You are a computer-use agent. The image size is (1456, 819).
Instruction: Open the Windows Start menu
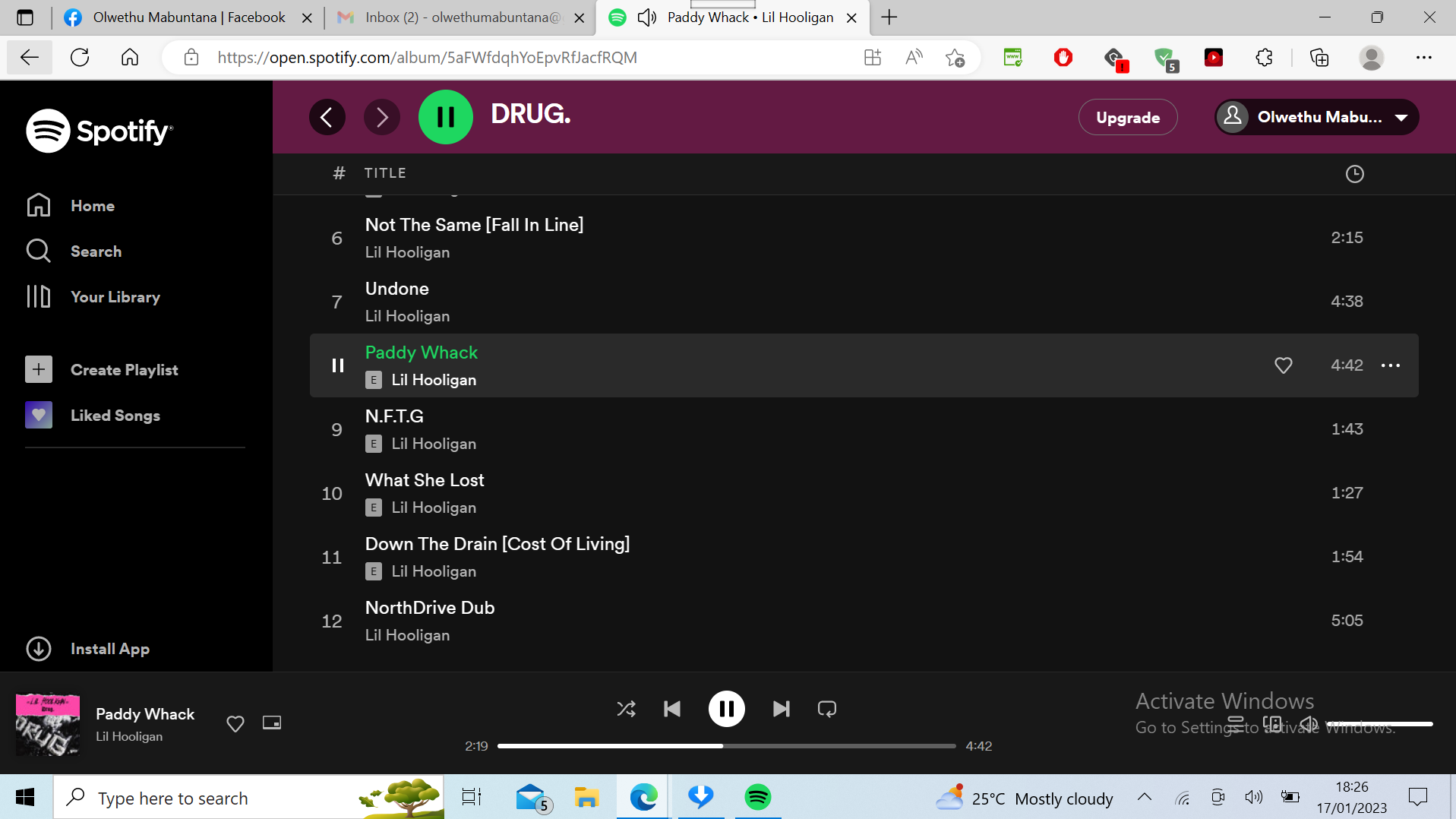(x=25, y=798)
